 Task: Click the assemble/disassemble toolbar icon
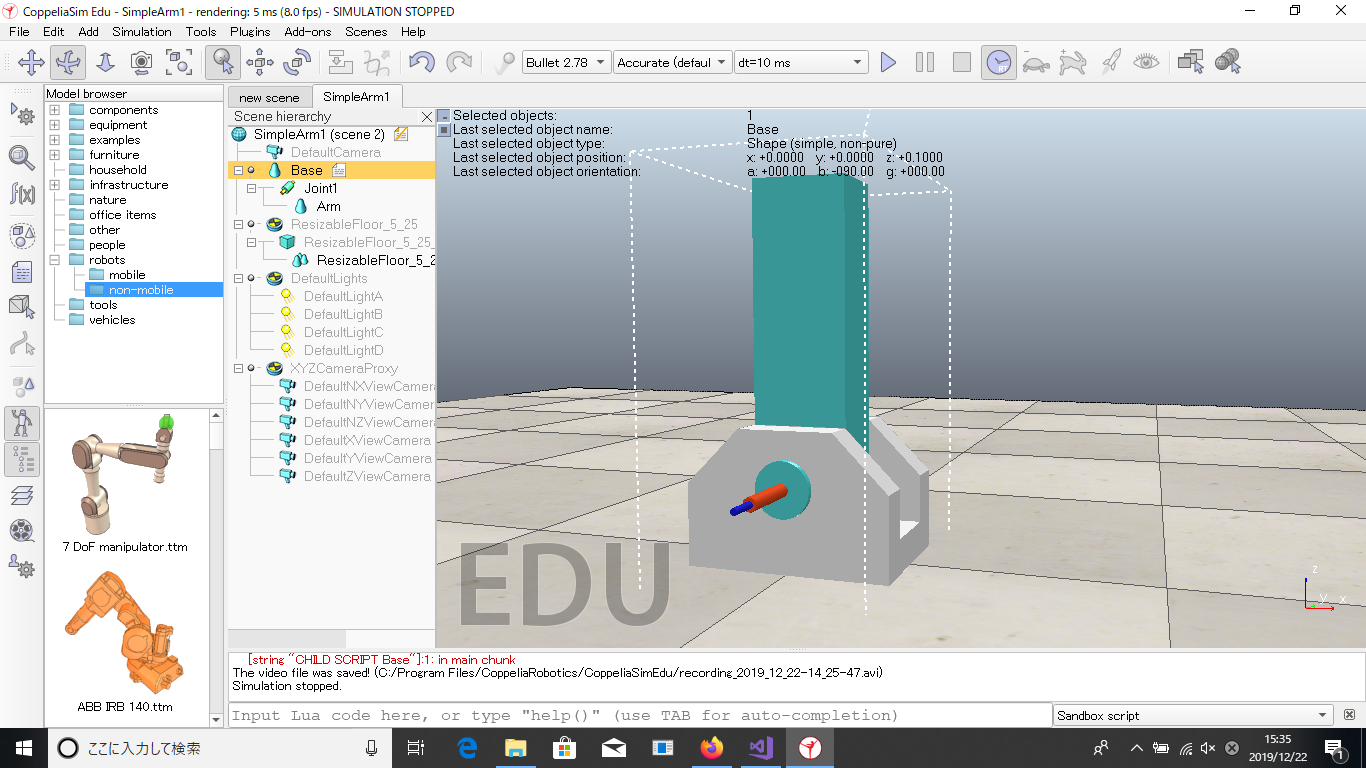340,62
